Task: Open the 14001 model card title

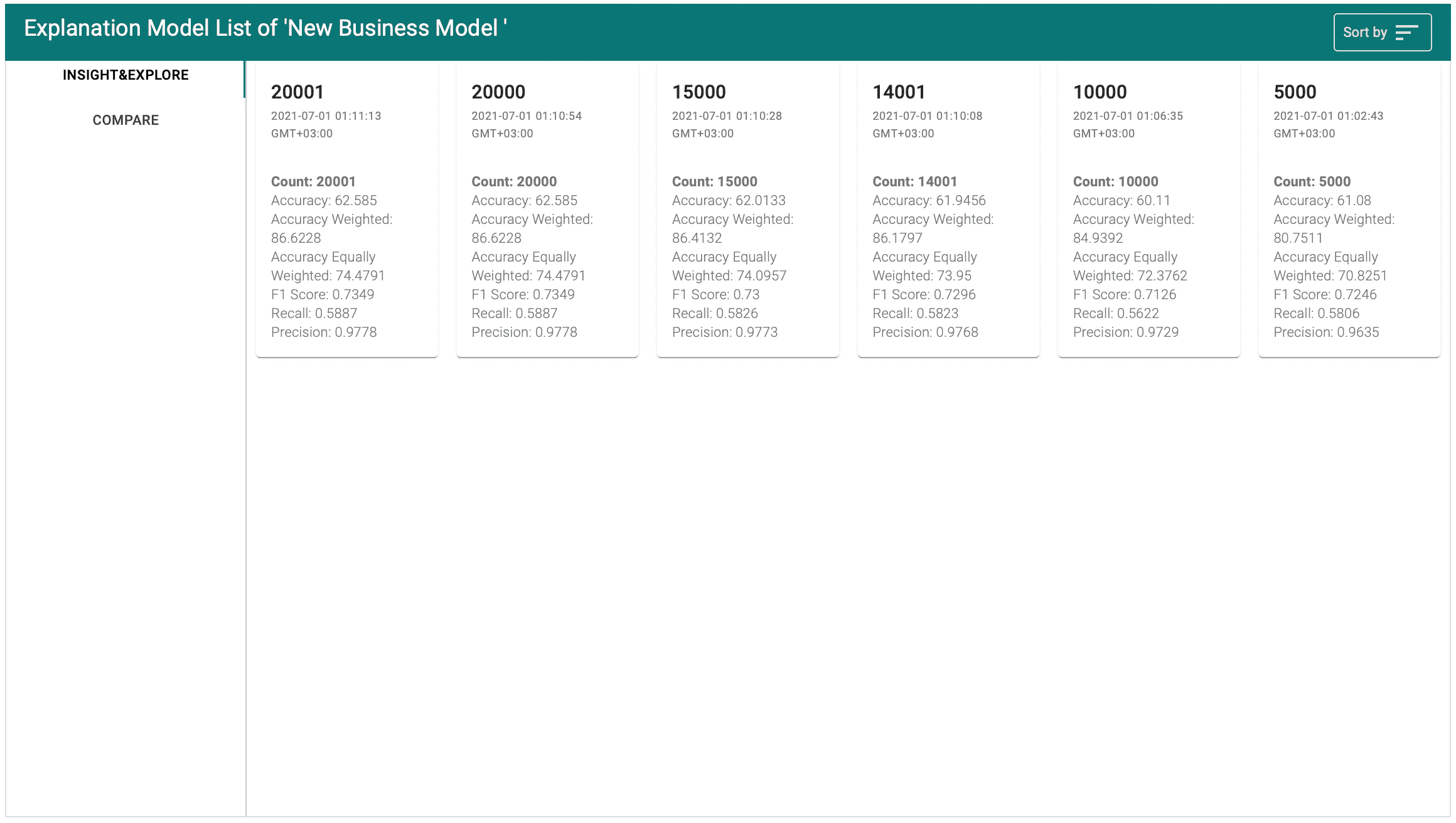Action: (899, 92)
